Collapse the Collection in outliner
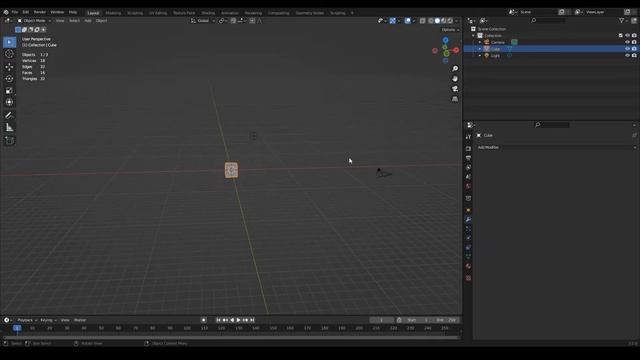Image resolution: width=640 pixels, height=360 pixels. 473,36
